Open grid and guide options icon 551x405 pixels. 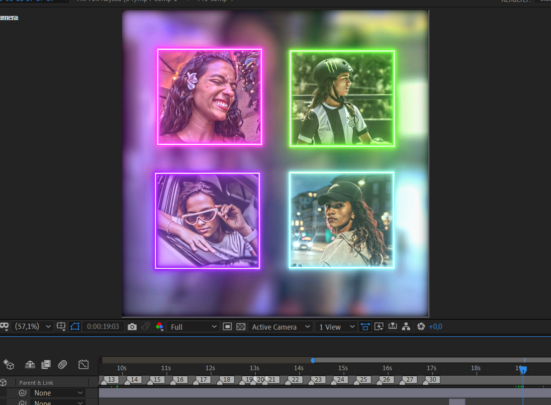point(61,327)
